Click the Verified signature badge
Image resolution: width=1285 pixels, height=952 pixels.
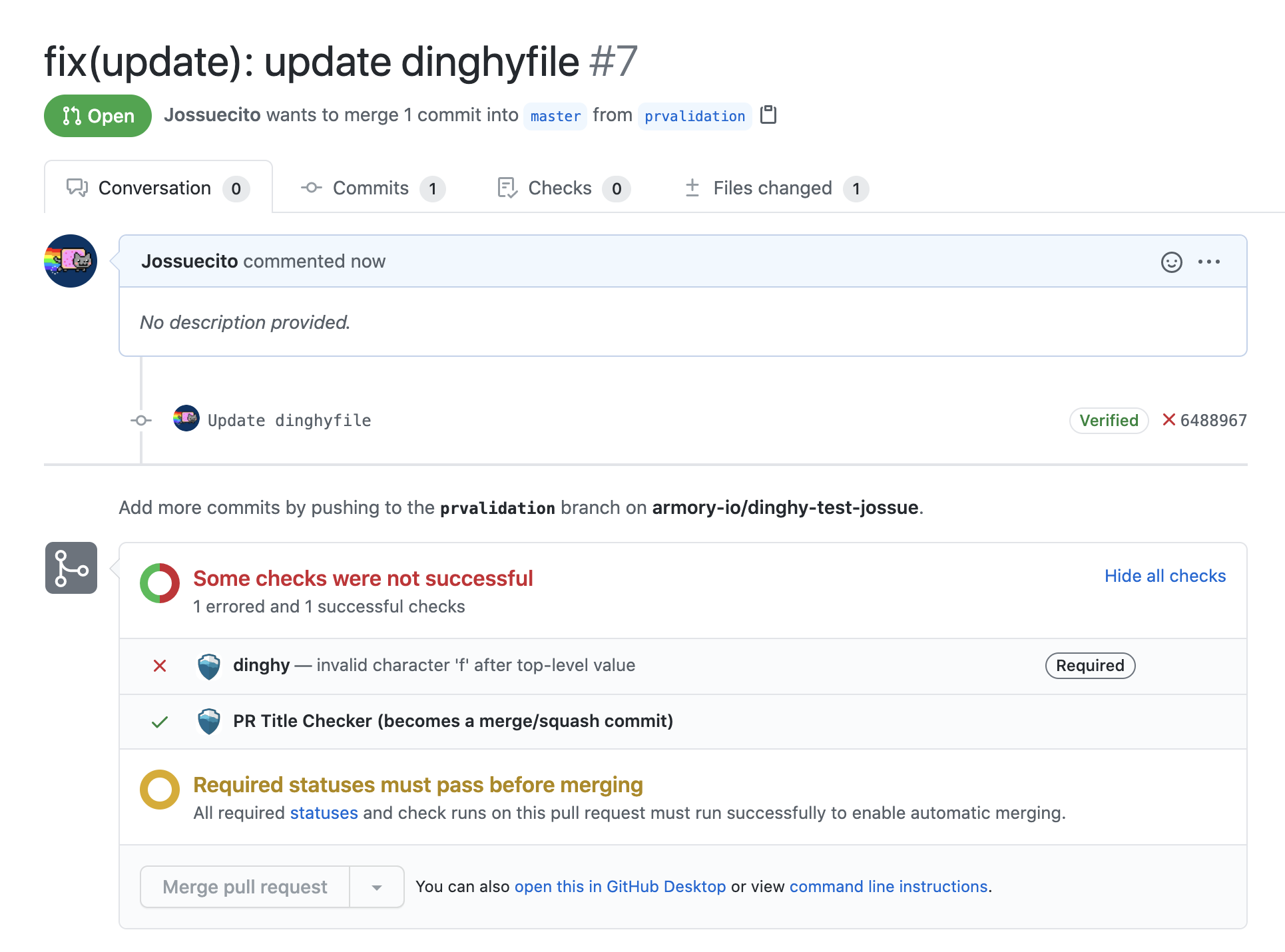(1109, 420)
